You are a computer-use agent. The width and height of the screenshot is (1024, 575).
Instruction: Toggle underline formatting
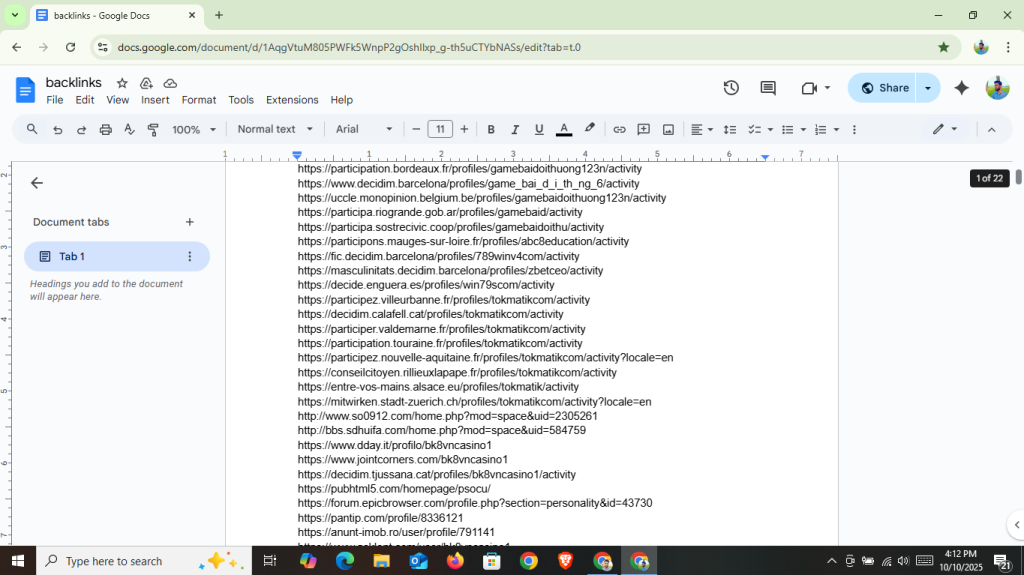539,130
